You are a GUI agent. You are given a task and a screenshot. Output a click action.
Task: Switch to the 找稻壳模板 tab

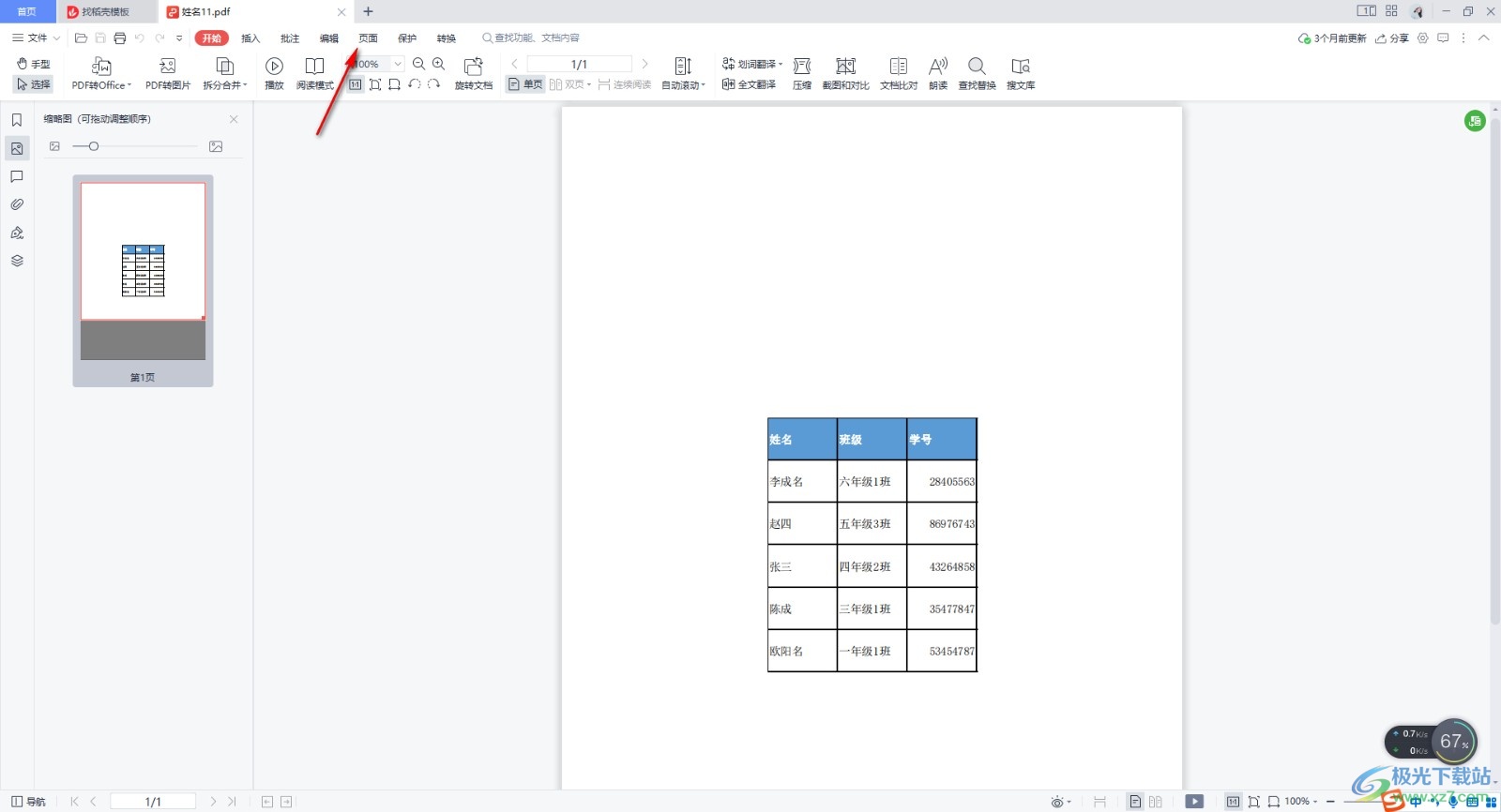point(105,12)
